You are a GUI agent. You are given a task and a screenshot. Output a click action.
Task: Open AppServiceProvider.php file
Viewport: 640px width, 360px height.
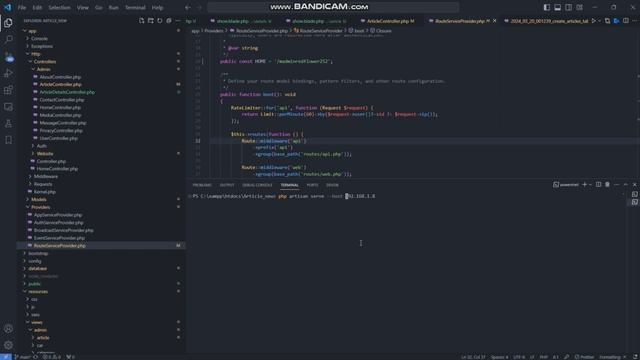(x=58, y=215)
